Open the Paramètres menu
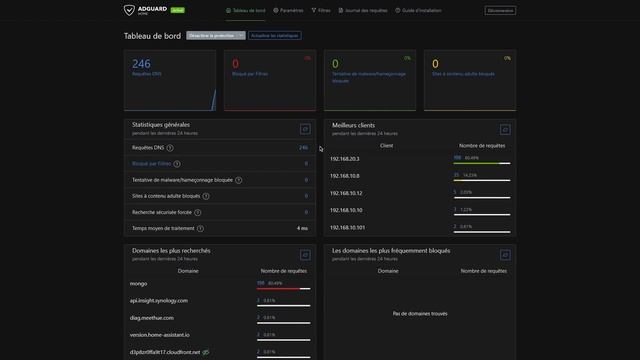 [x=288, y=11]
